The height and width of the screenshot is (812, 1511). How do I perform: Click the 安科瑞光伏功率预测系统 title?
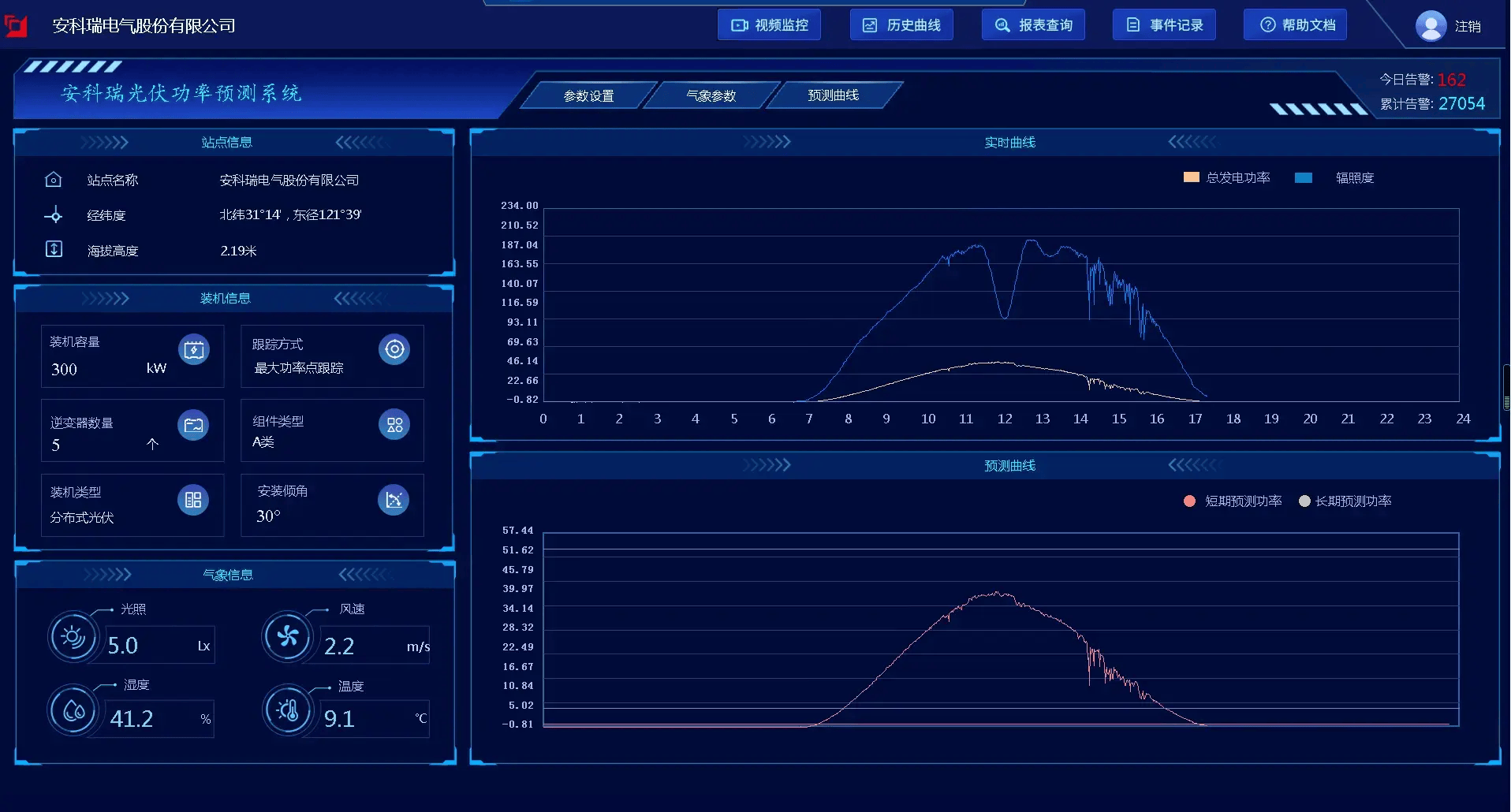click(x=181, y=93)
